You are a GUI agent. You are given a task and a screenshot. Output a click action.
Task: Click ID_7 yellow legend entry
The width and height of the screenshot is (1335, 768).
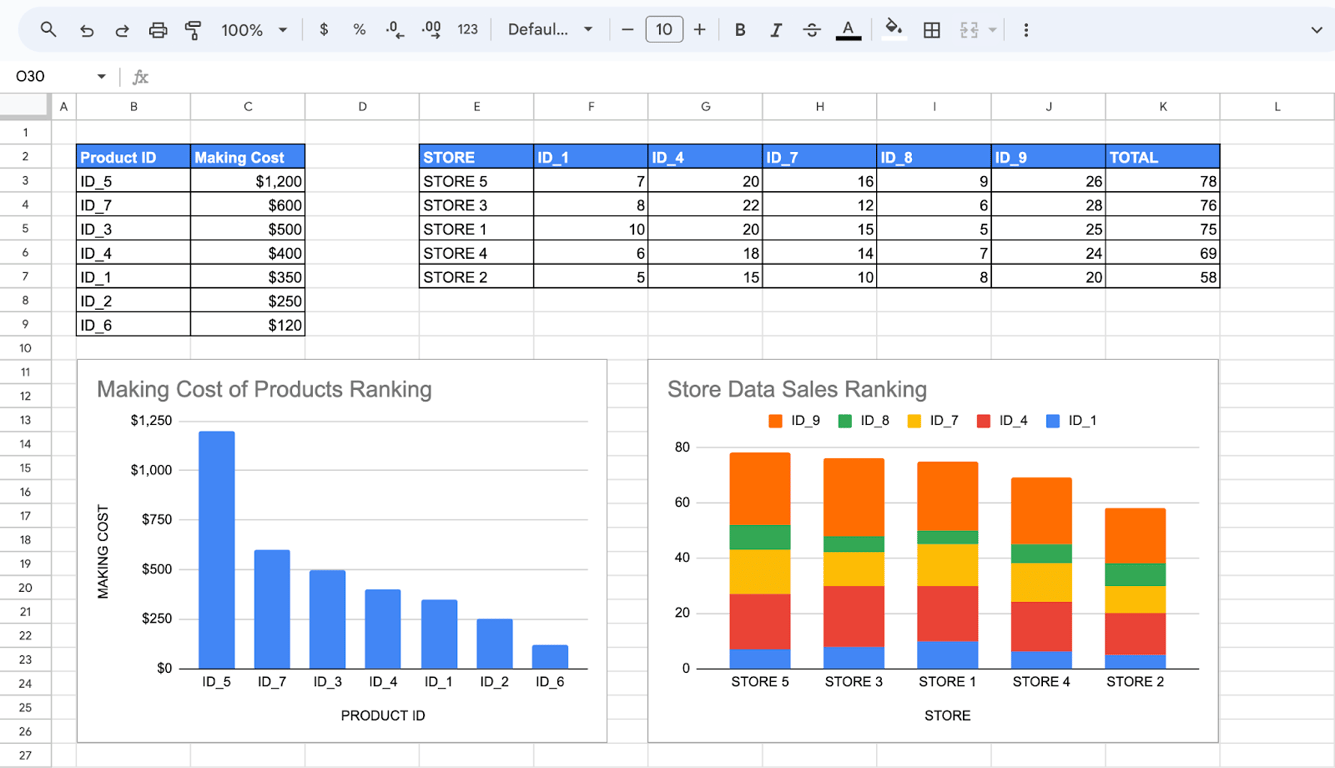933,421
